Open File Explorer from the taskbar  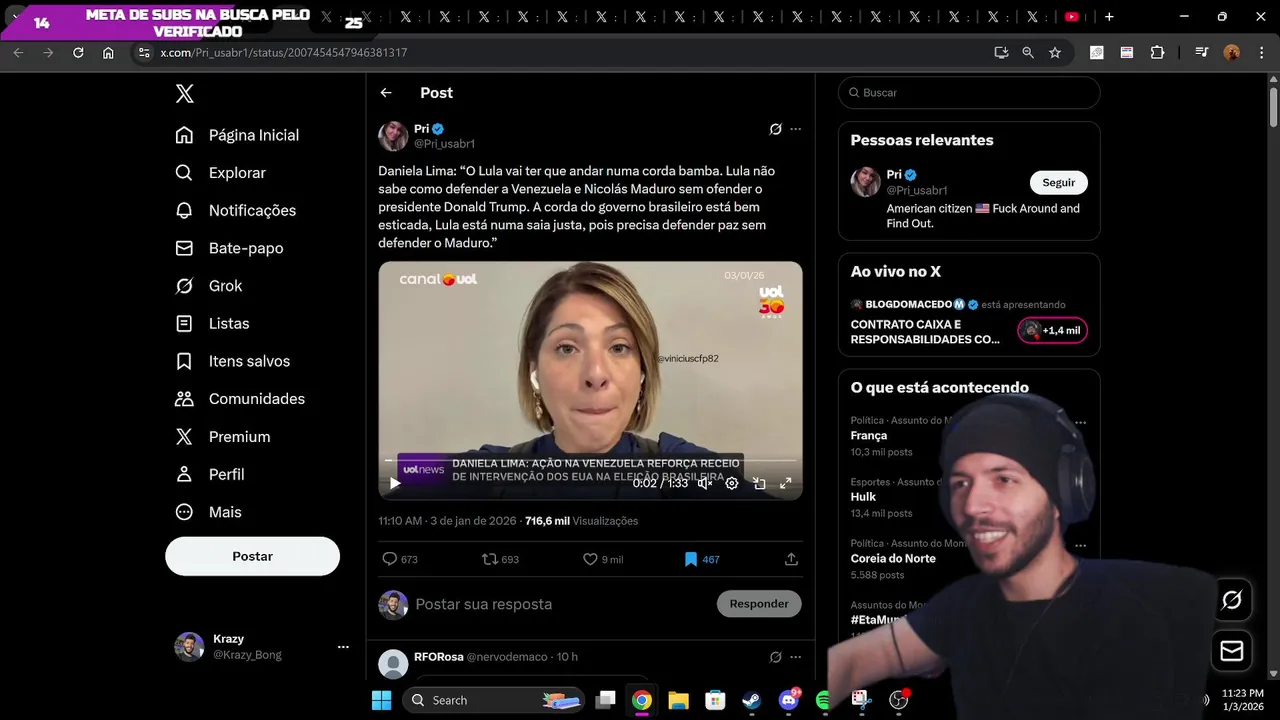click(678, 700)
